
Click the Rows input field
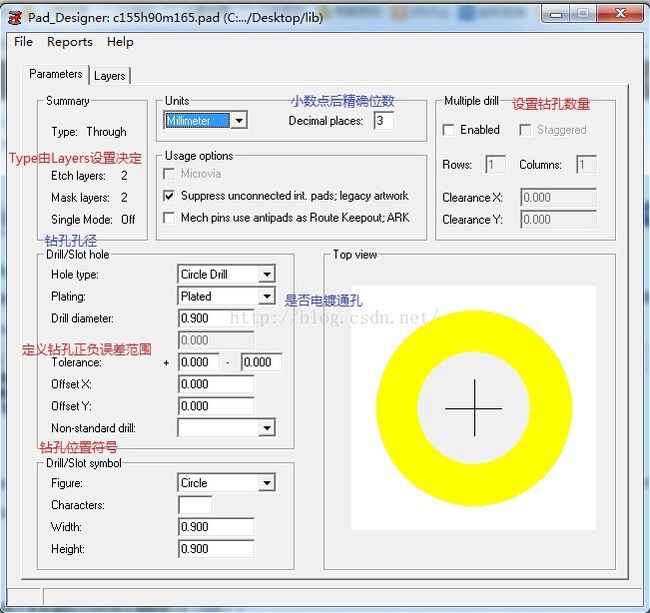pos(495,165)
